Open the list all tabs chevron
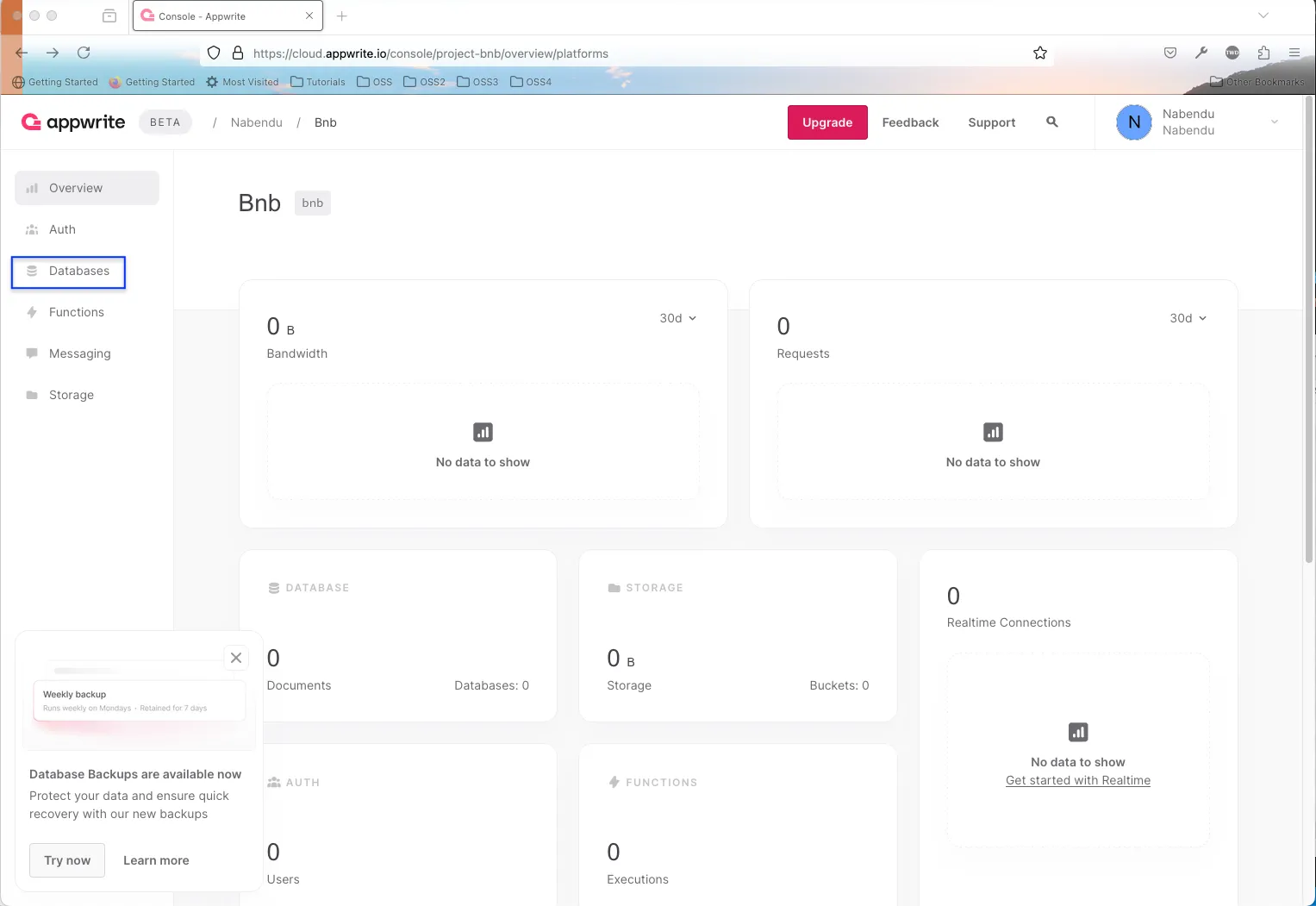Screen dimensions: 1316x906 pyautogui.click(x=1263, y=16)
